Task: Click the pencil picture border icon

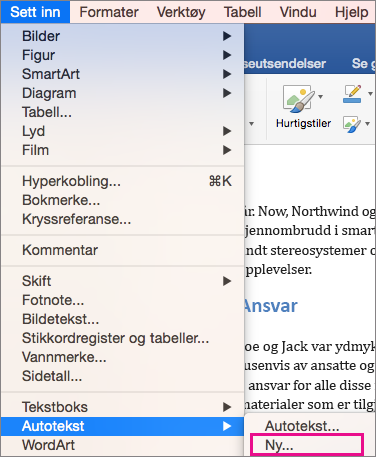Action: coord(352,94)
